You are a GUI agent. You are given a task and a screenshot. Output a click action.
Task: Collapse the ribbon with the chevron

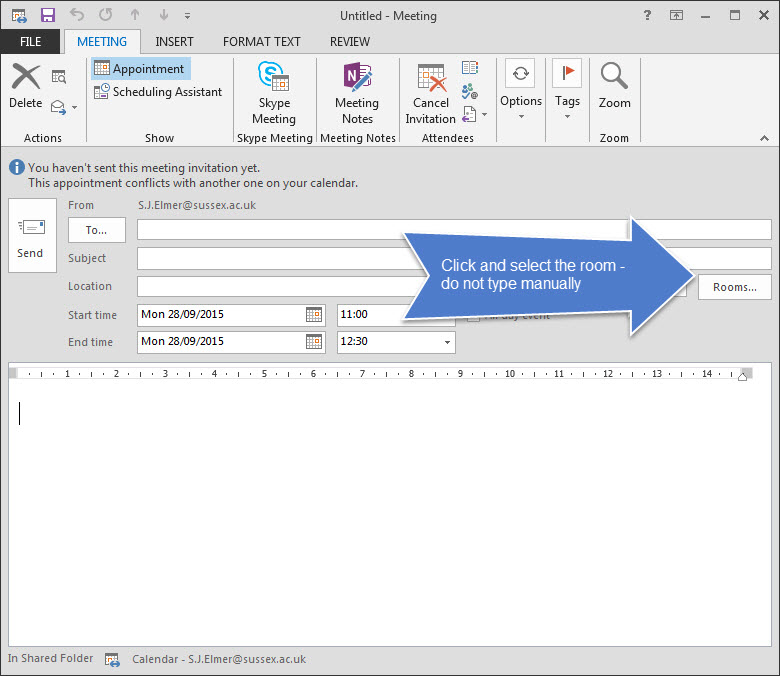pyautogui.click(x=765, y=138)
